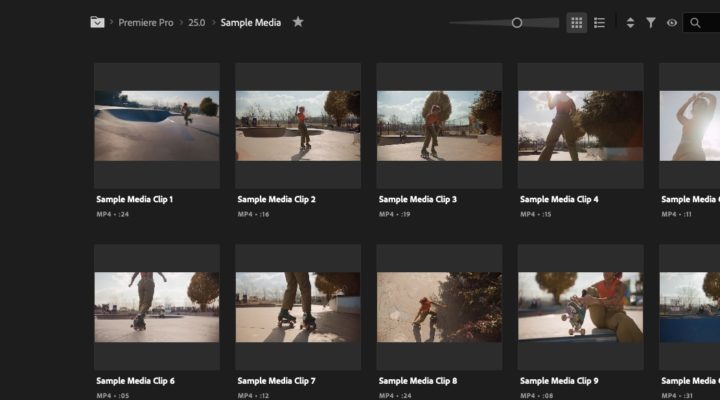Select Sample Media Clip 4 thumbnail
This screenshot has height=400, width=720.
pos(580,125)
